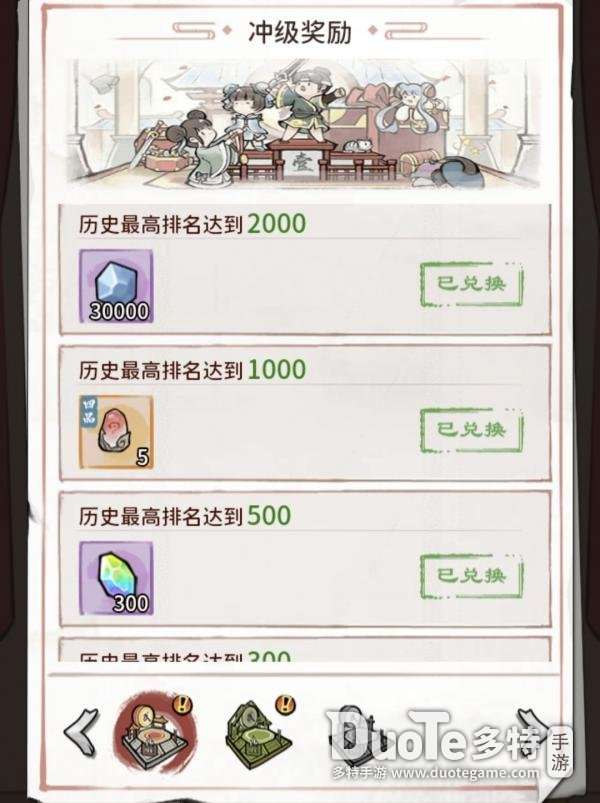Click the left arrow in the bottom bar
The image size is (600, 803).
point(82,733)
